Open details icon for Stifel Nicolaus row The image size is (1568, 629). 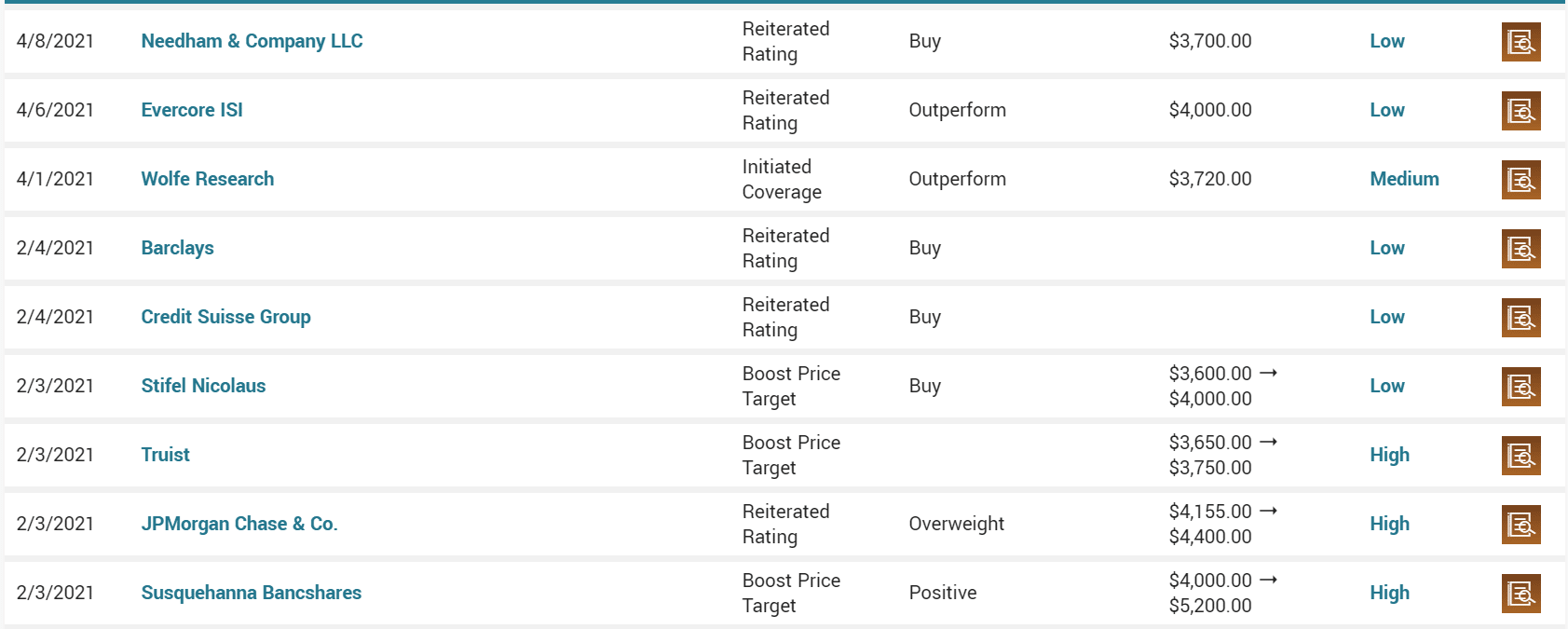click(1520, 387)
